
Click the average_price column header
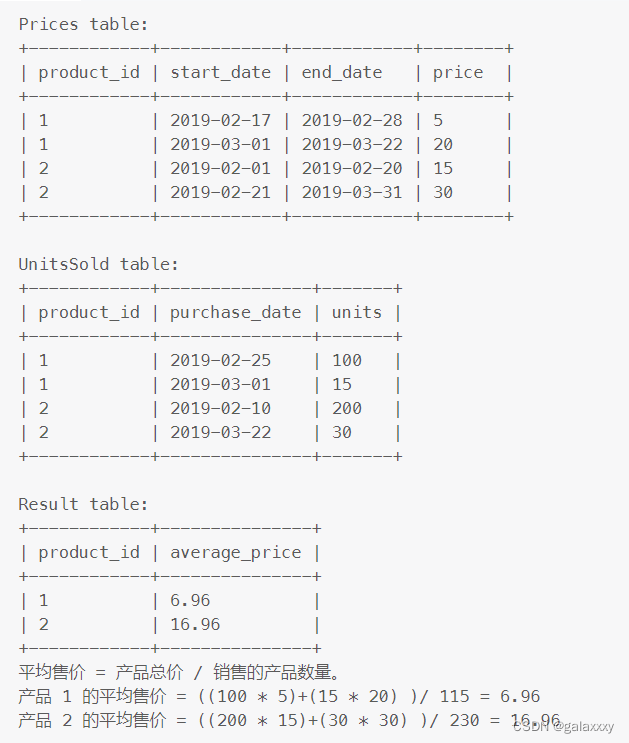(236, 553)
